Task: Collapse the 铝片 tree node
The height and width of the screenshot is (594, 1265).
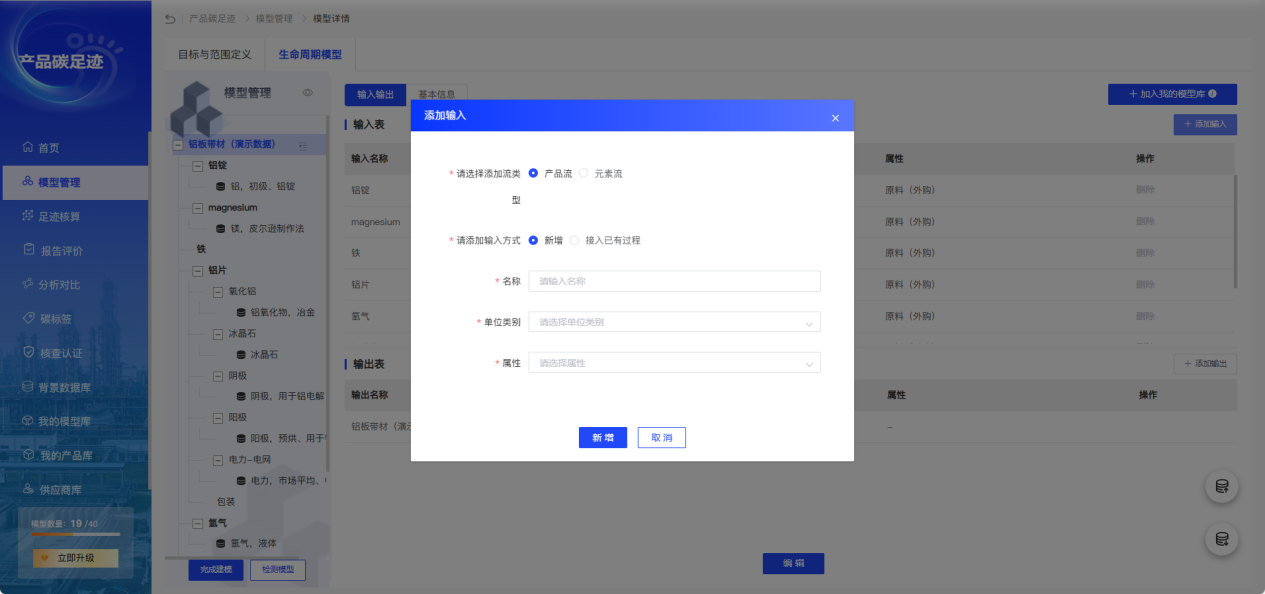Action: (197, 270)
